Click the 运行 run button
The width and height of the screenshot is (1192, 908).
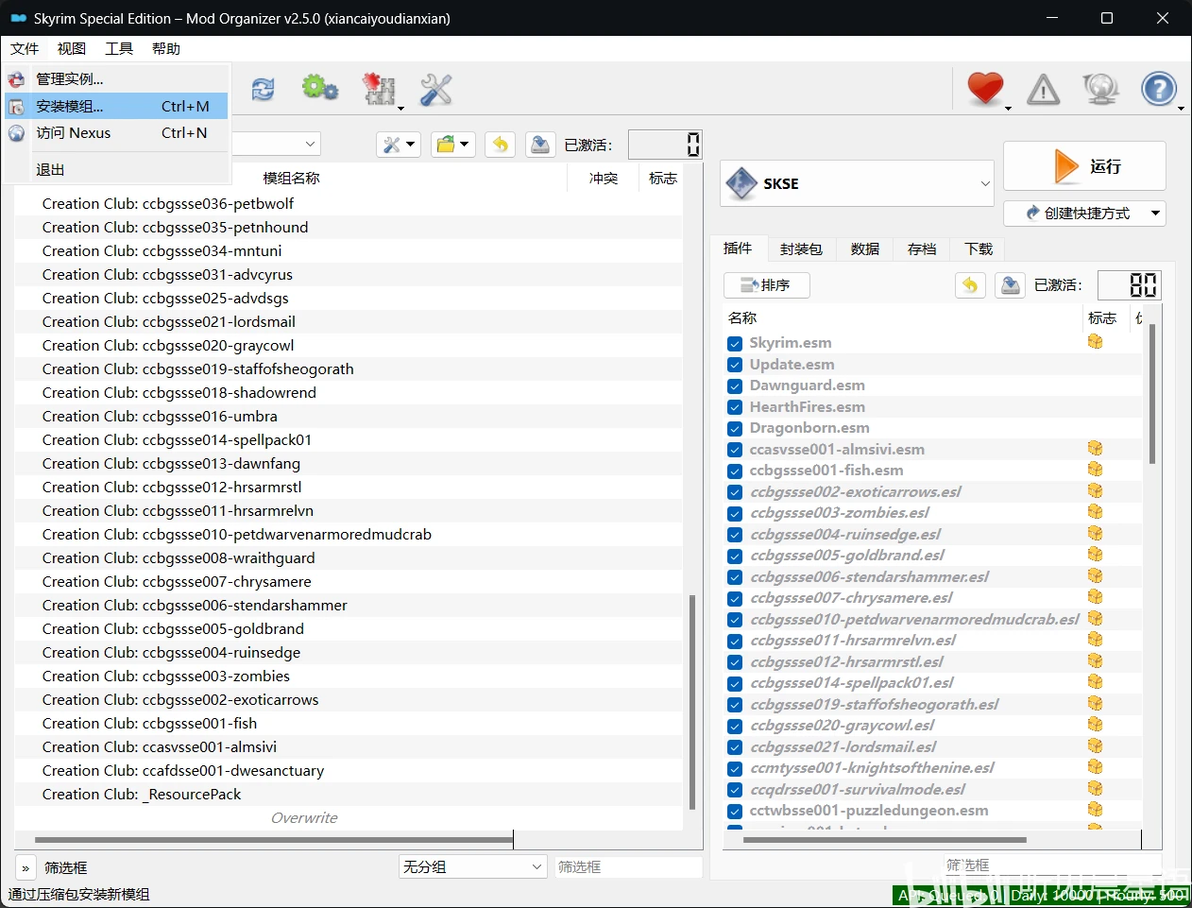click(1084, 166)
